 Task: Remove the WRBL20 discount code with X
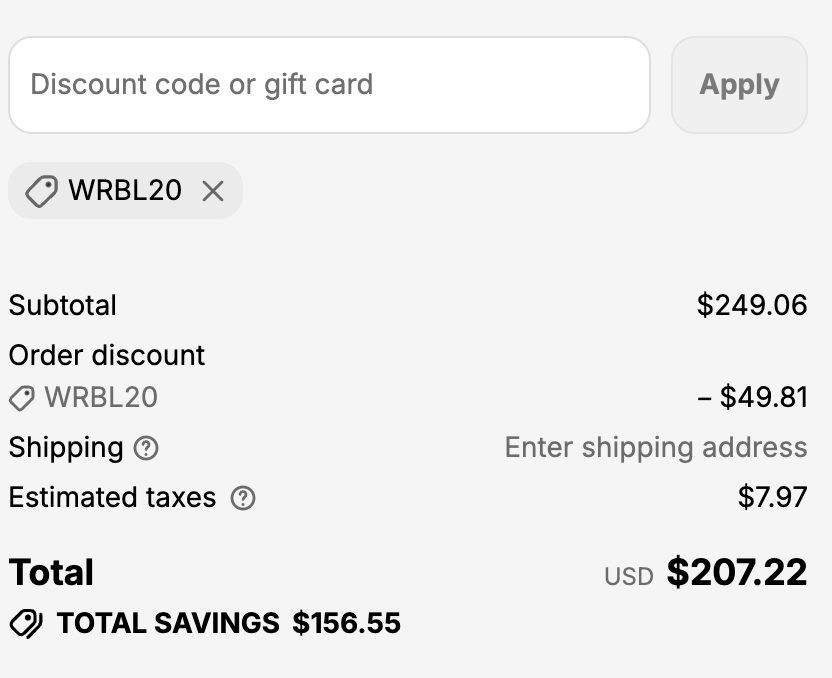click(x=213, y=191)
